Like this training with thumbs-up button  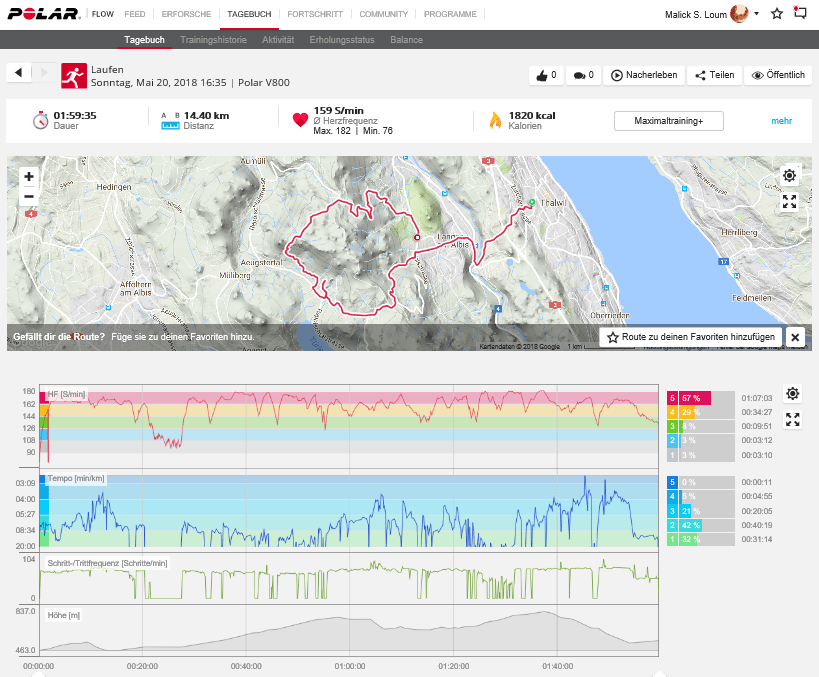point(545,75)
